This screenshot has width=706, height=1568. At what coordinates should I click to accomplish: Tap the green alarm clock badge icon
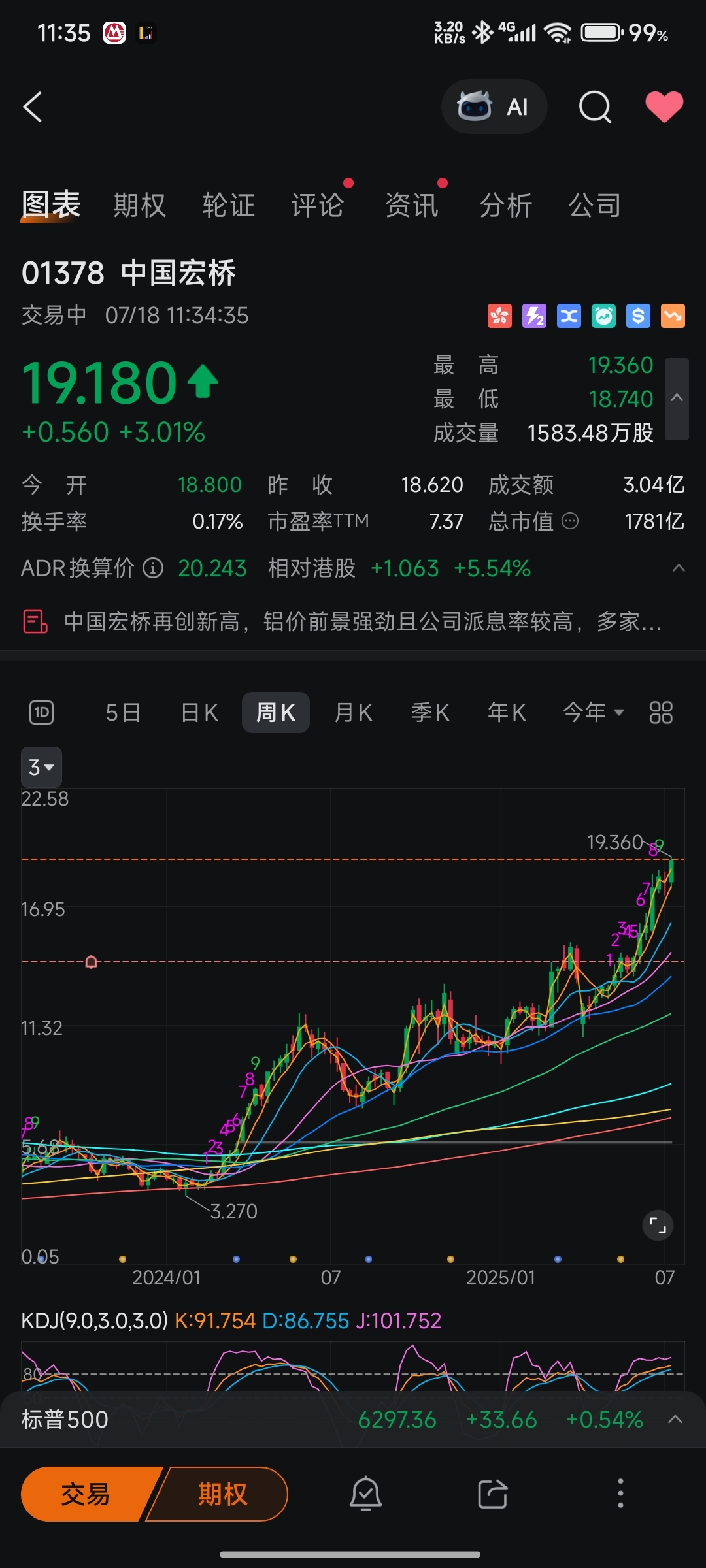(603, 316)
